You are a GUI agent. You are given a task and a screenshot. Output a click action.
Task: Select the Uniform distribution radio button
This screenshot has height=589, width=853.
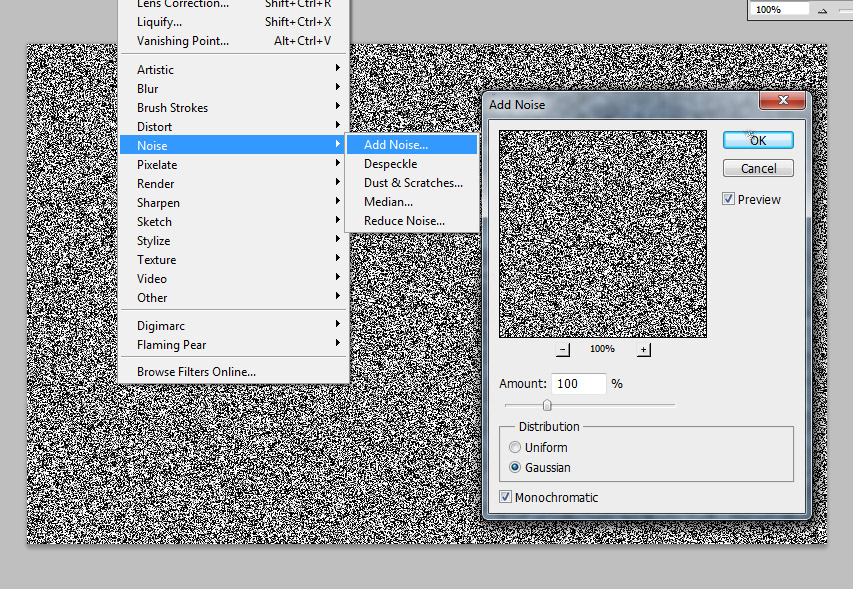(x=515, y=447)
